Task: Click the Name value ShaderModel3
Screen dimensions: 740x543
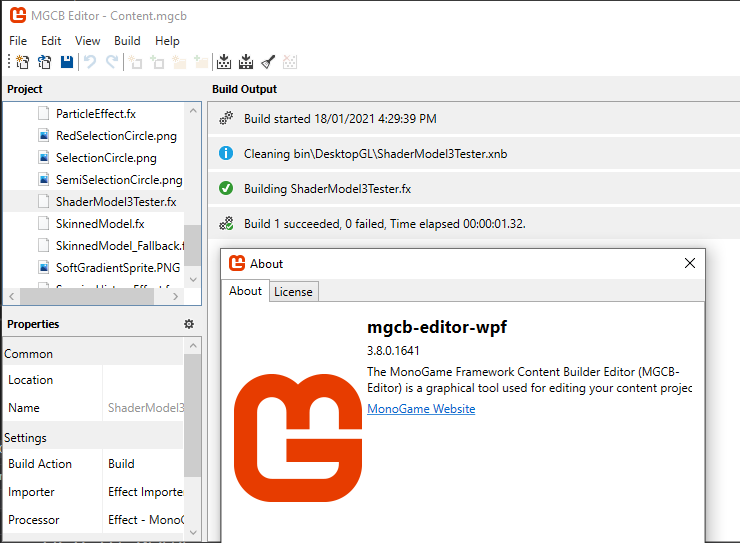Action: [x=146, y=408]
